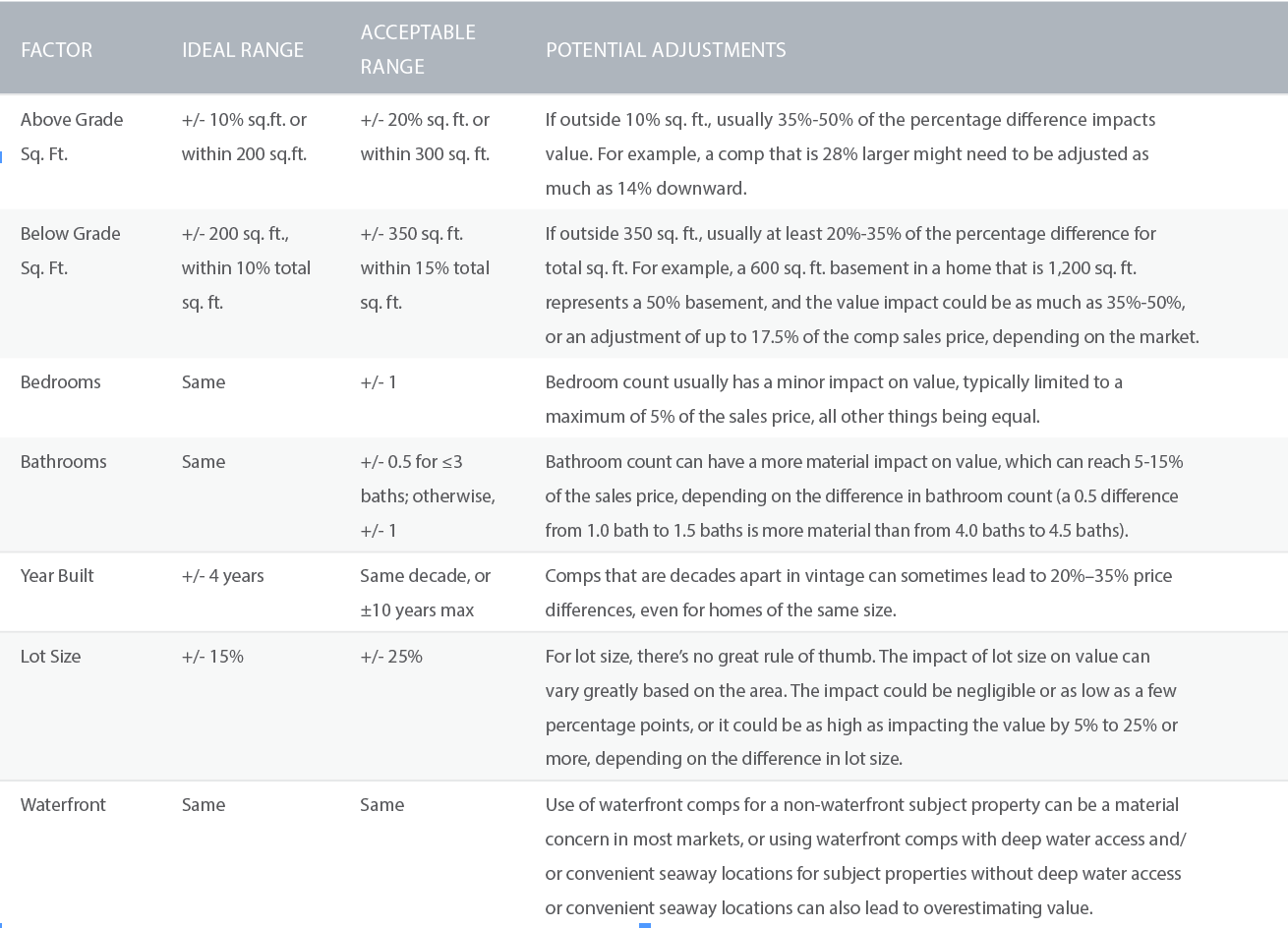Click the Waterfront factor cell
1288x928 pixels.
click(x=63, y=804)
